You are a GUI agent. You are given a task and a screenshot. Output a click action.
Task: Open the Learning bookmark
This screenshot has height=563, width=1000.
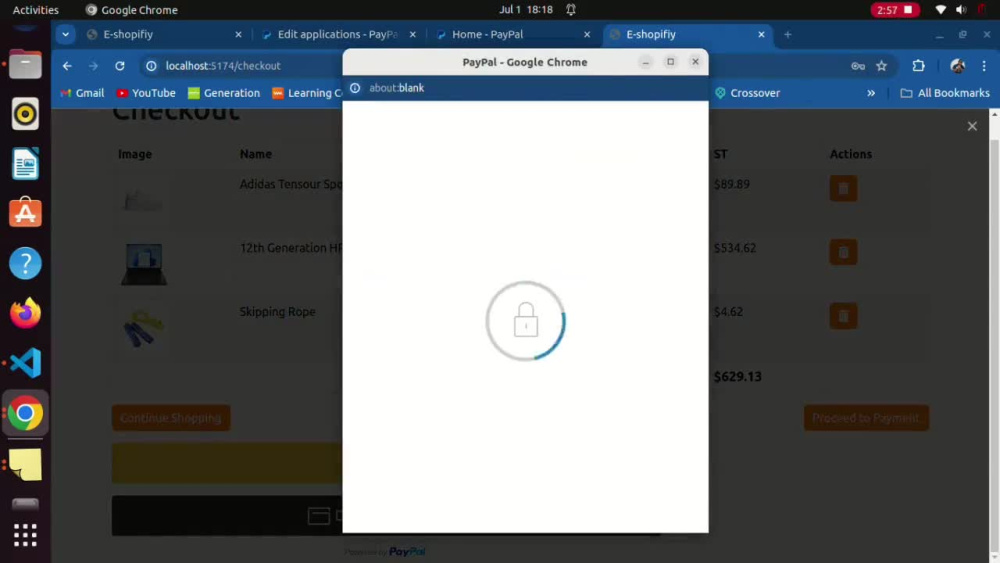(307, 93)
